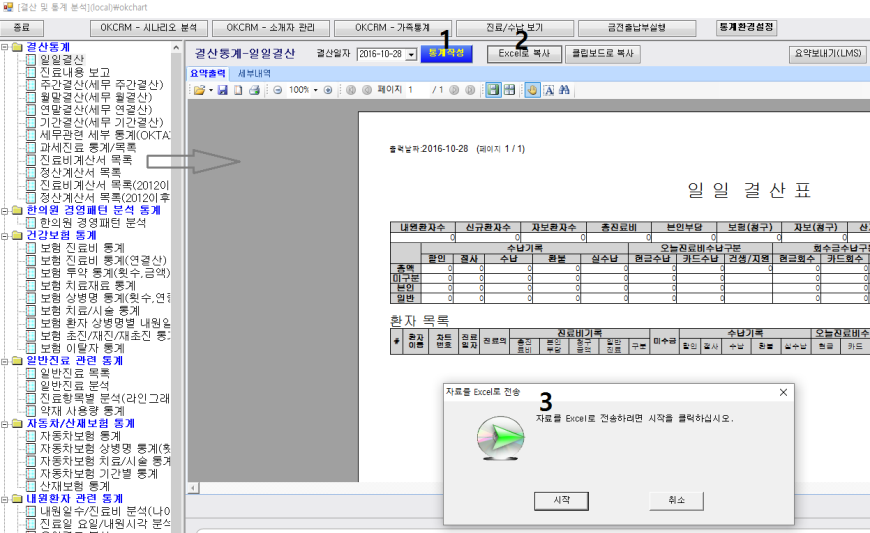
Task: Select 정산계산서 목록 tree item
Action: (x=80, y=172)
